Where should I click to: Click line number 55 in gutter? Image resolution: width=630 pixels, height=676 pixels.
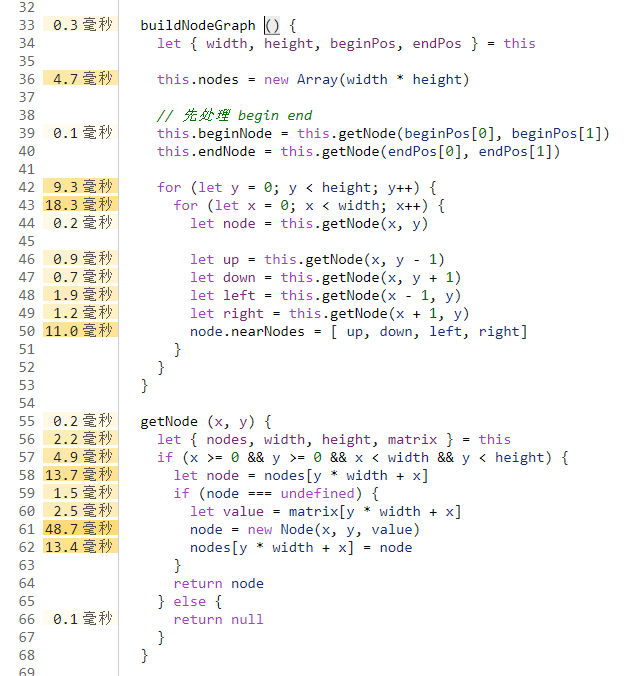pyautogui.click(x=26, y=421)
